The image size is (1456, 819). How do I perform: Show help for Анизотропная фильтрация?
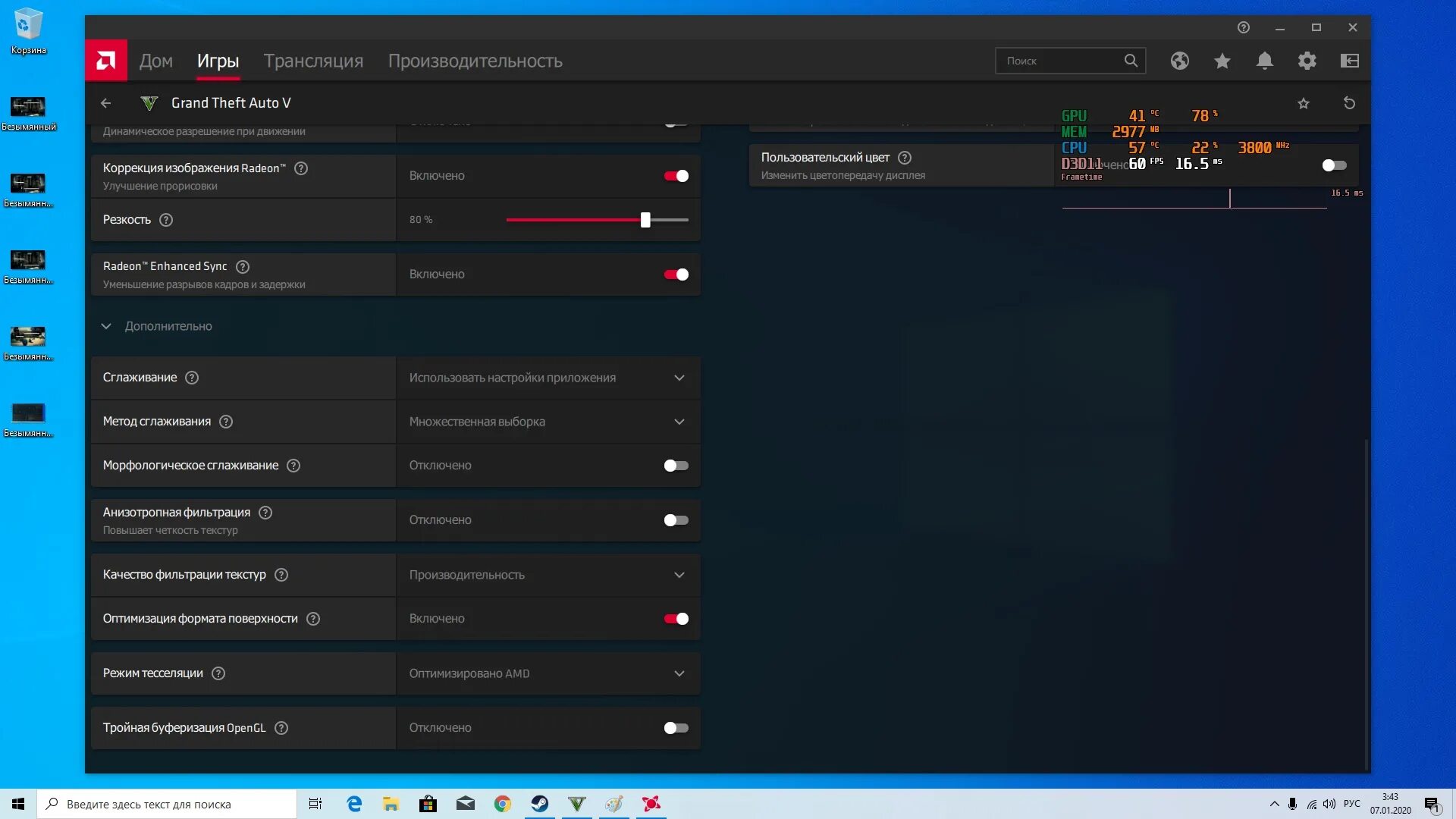click(x=265, y=513)
